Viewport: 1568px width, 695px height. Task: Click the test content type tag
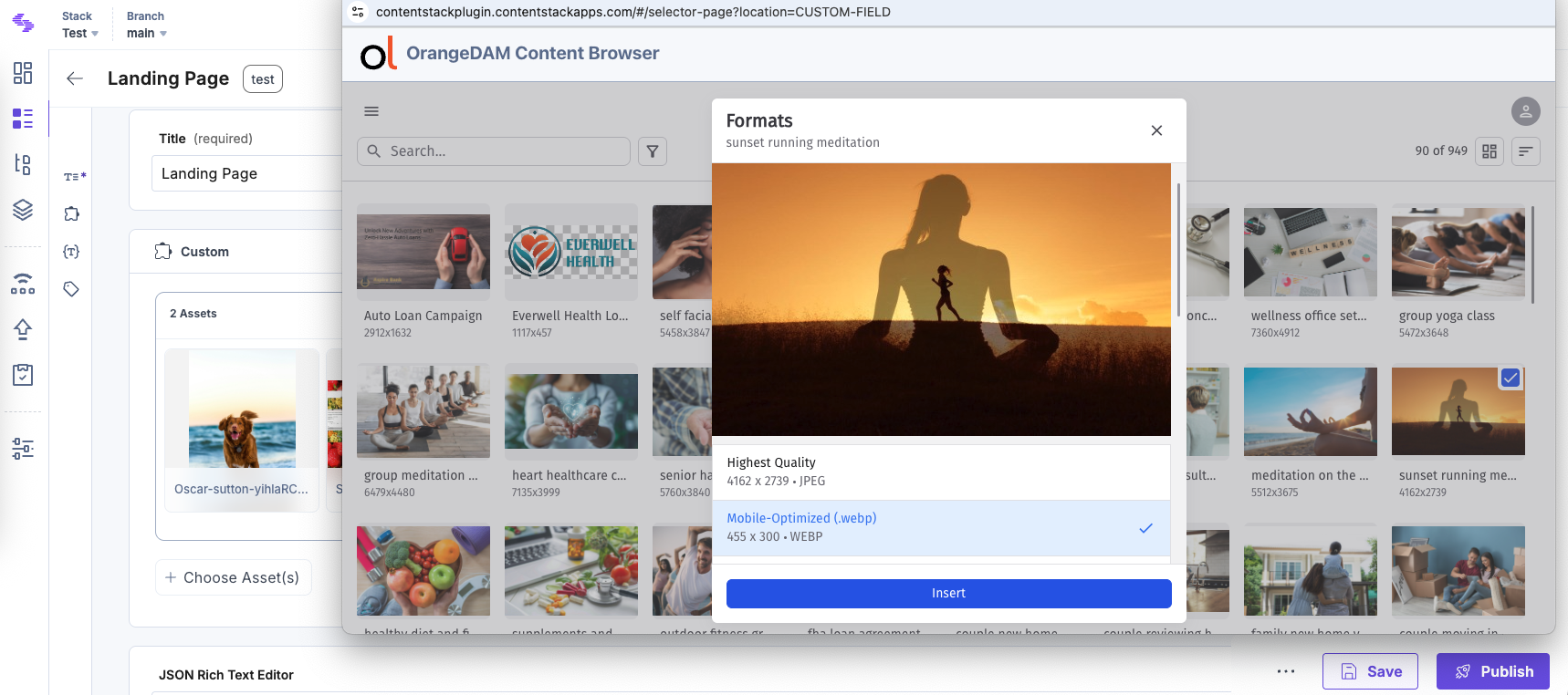click(263, 79)
